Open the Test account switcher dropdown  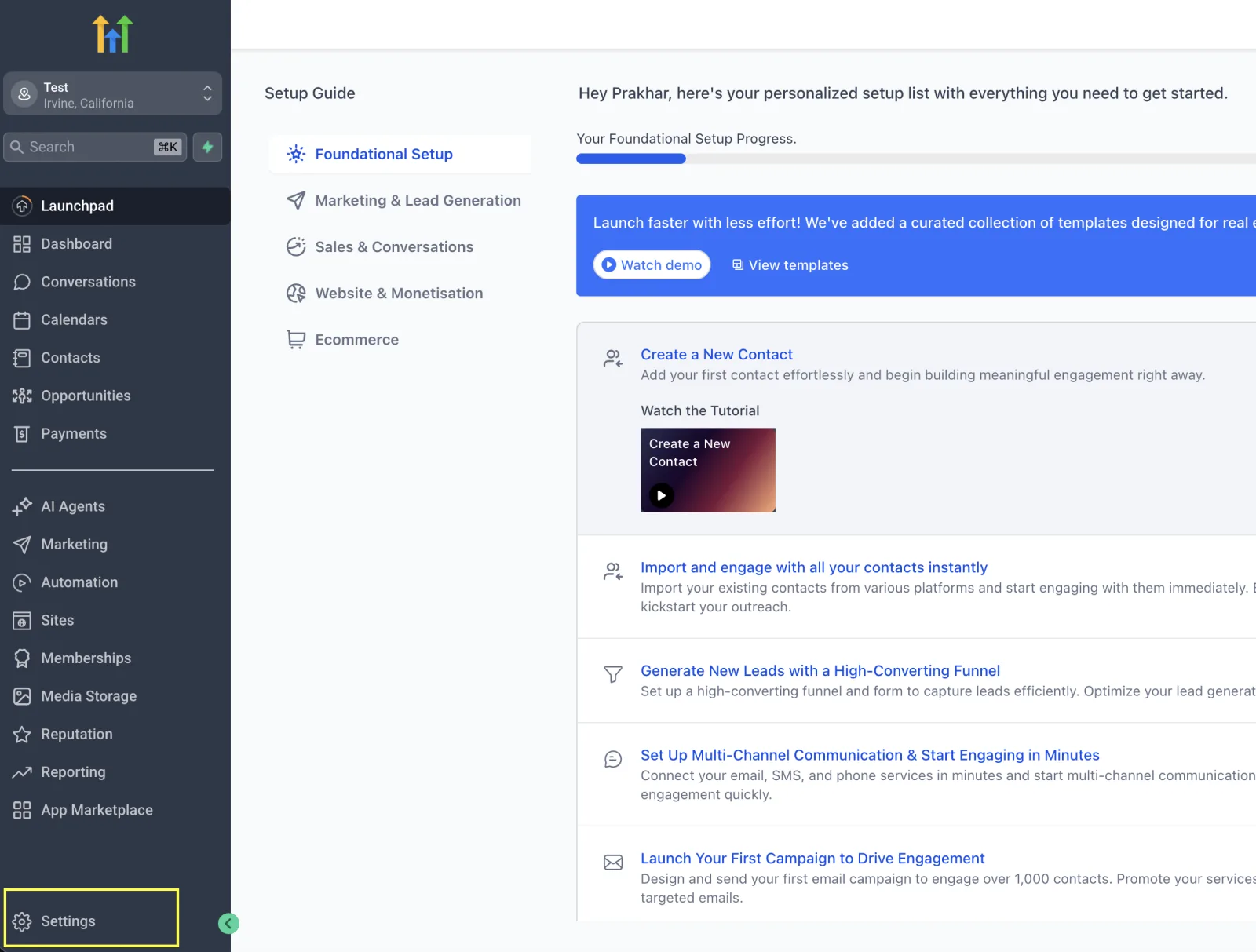pyautogui.click(x=113, y=94)
